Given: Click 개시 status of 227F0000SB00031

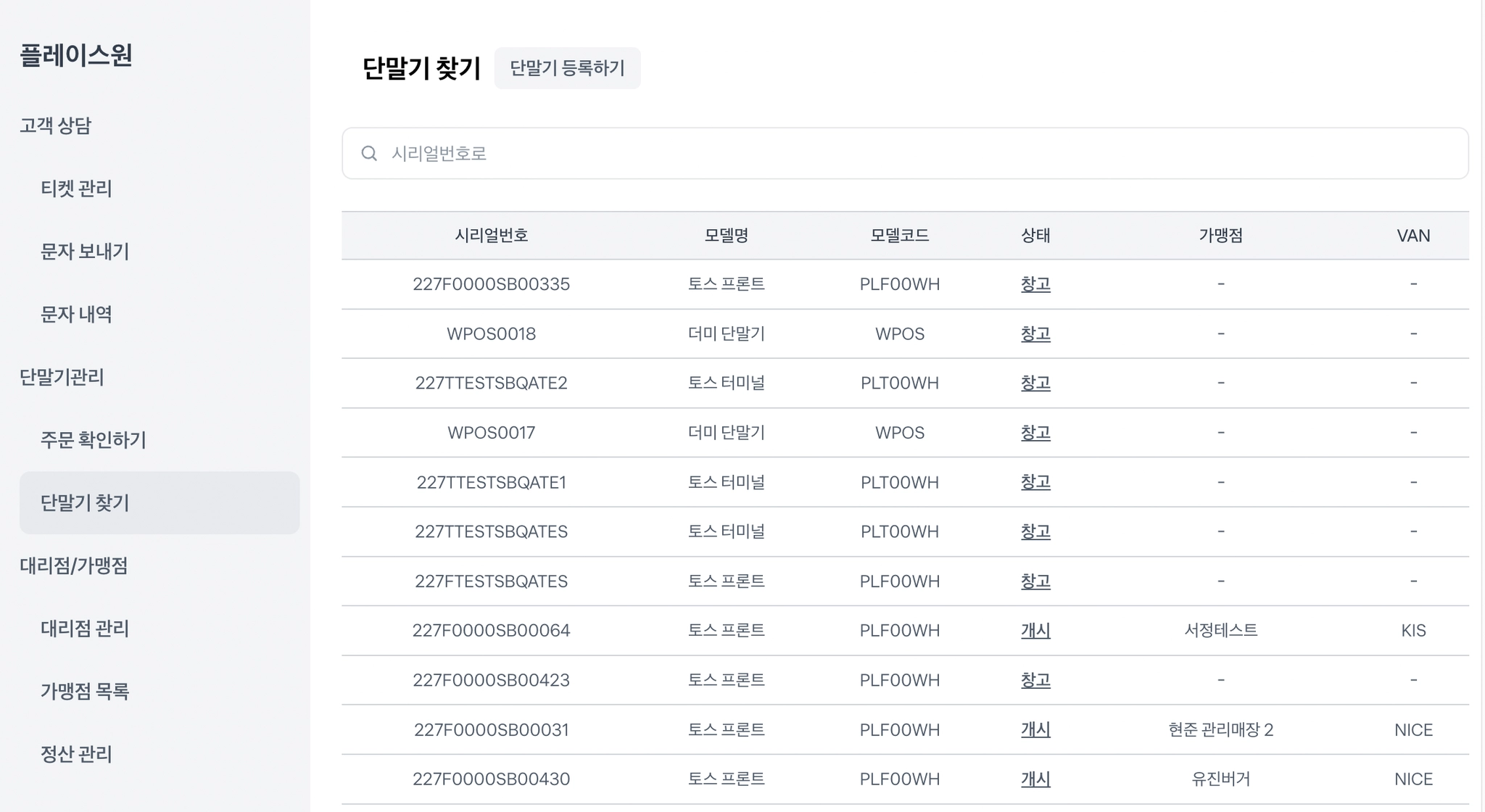Looking at the screenshot, I should click(1035, 730).
